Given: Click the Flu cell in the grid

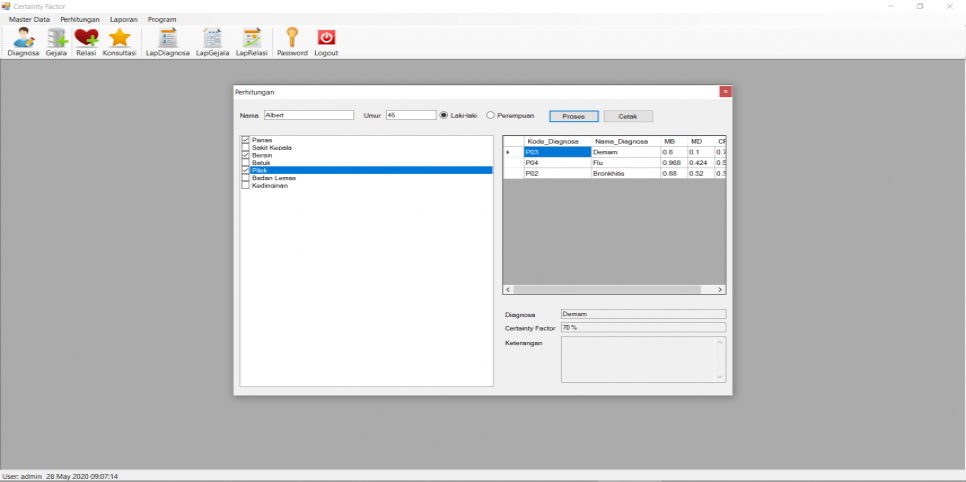Looking at the screenshot, I should coord(625,163).
